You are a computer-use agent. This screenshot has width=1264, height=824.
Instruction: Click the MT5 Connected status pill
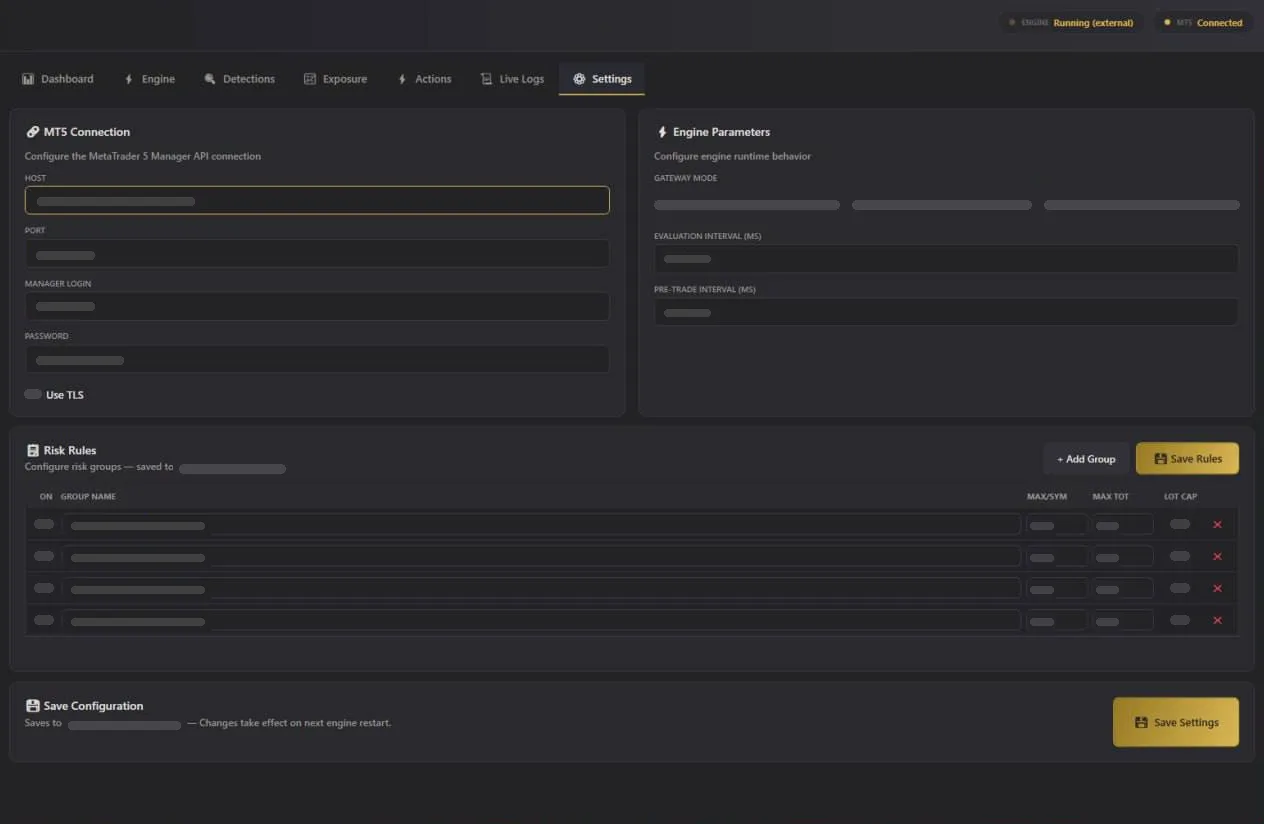pos(1203,22)
